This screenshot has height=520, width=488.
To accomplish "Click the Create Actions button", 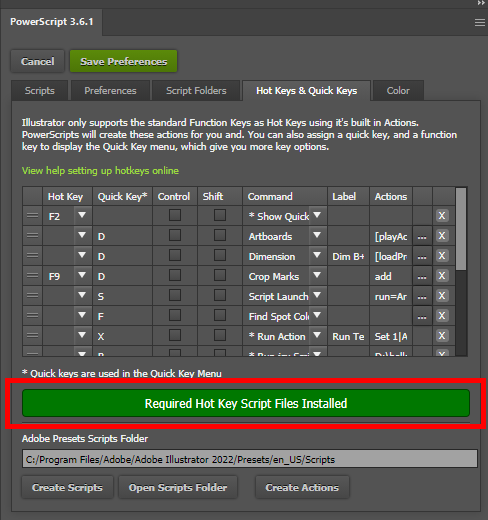I will pos(302,487).
